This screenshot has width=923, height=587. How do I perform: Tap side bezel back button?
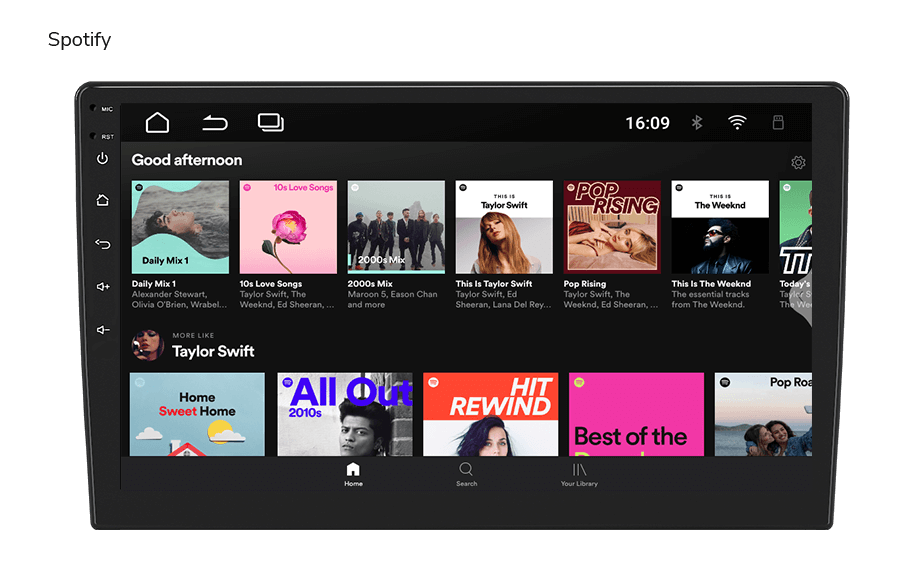[x=103, y=244]
